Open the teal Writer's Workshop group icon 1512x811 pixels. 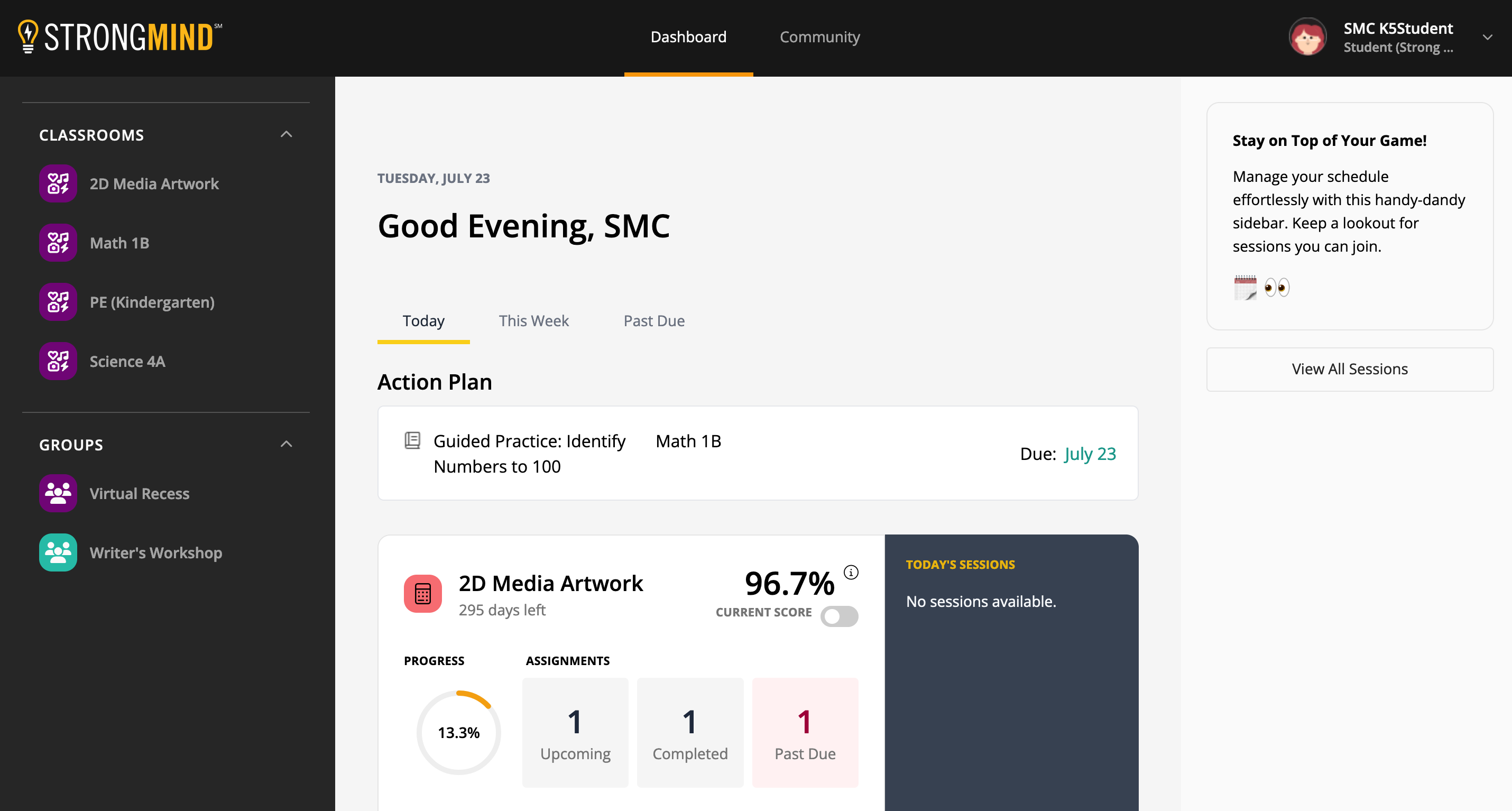pyautogui.click(x=58, y=553)
